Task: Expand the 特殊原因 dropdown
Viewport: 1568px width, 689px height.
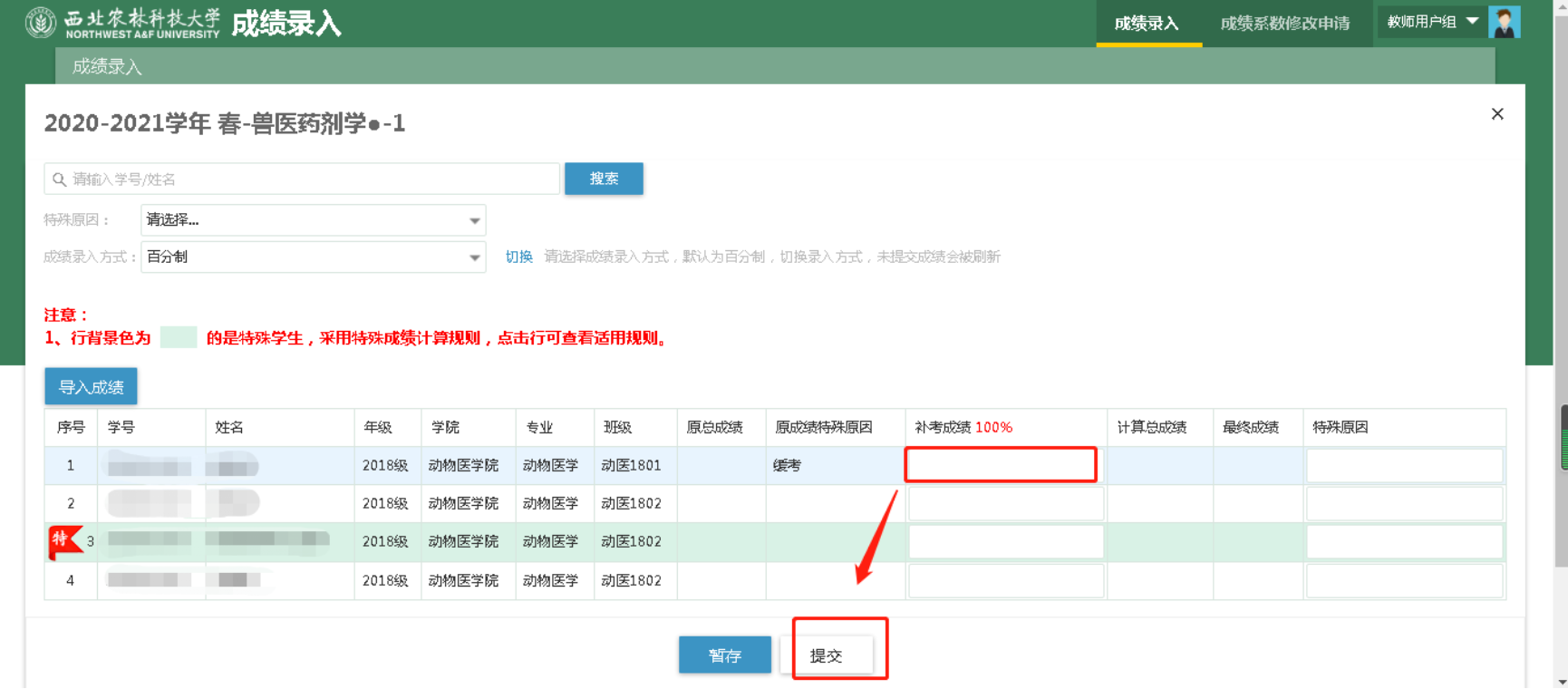Action: pos(313,220)
